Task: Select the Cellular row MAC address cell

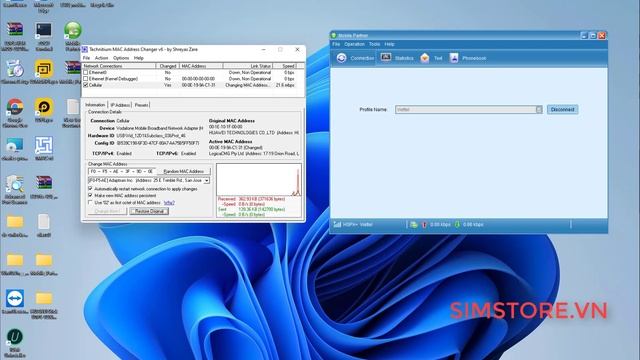Action: (198, 85)
